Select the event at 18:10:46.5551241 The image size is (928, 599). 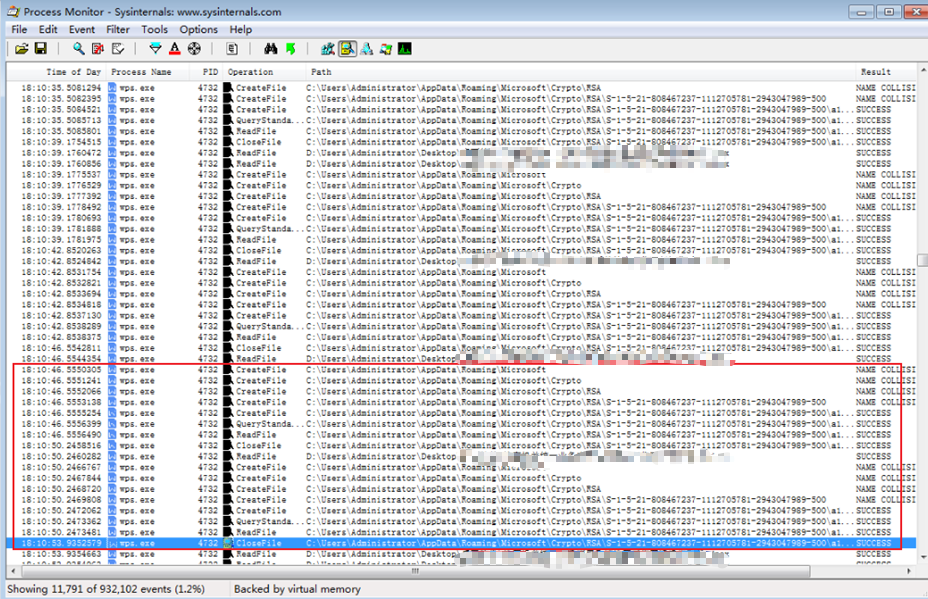(x=462, y=381)
